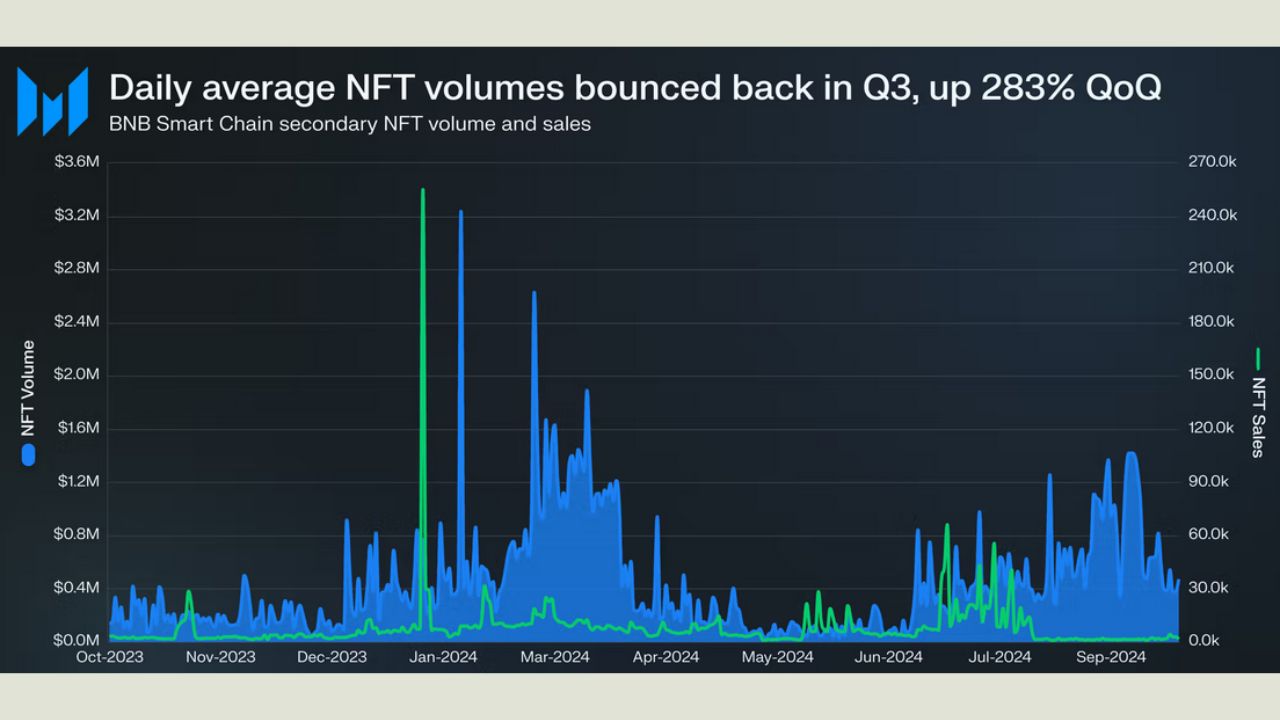Click the "Jun-2024" date label
The height and width of the screenshot is (720, 1280).
[889, 658]
